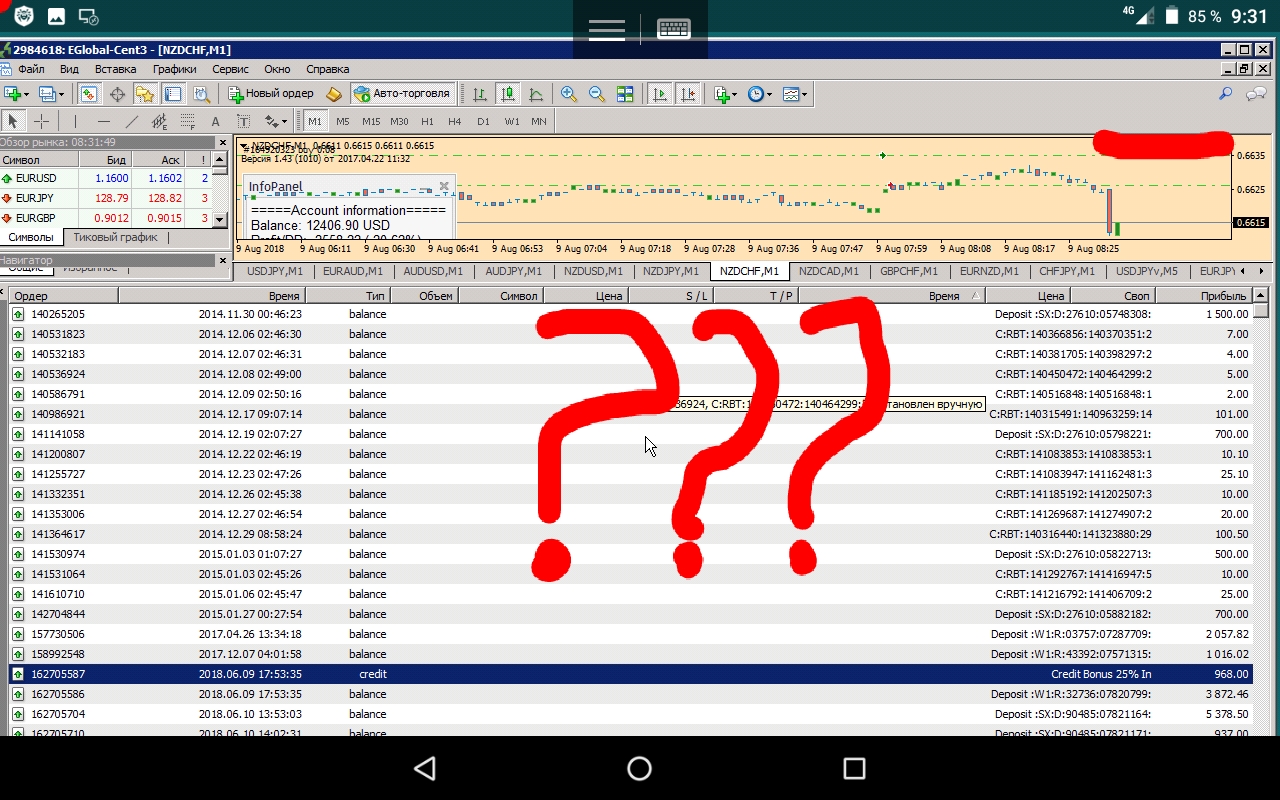Set timeframe to D1
This screenshot has height=800, width=1280.
483,121
